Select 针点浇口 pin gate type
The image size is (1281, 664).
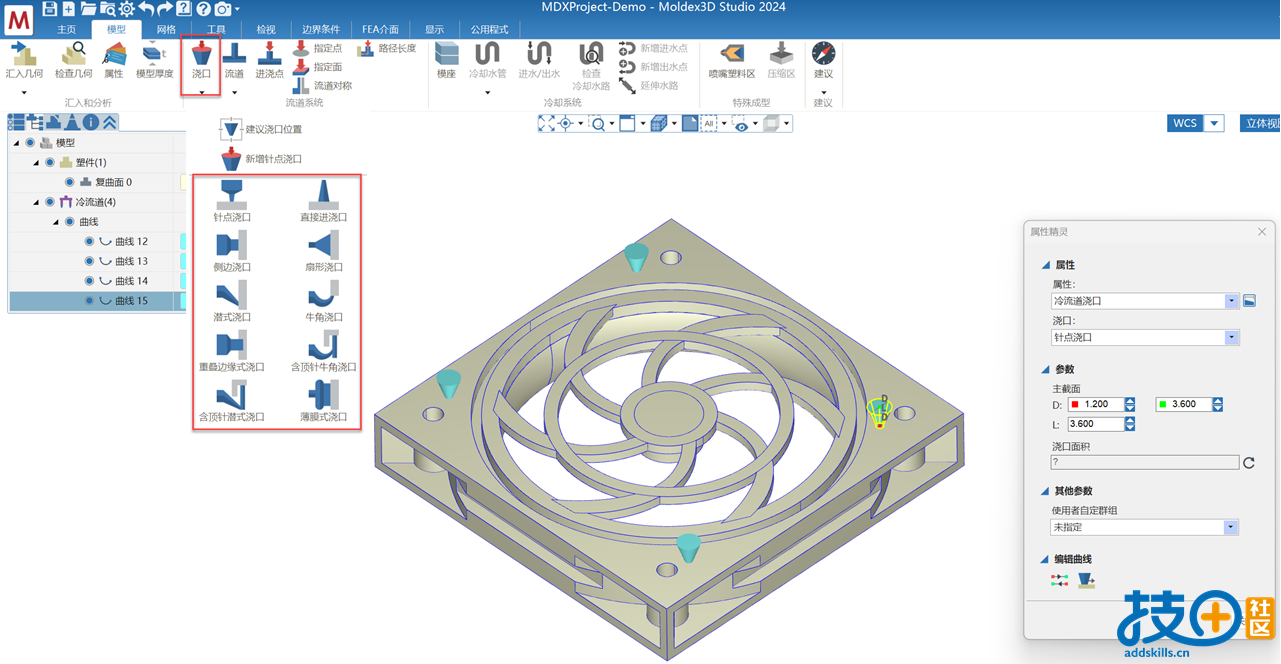(232, 201)
